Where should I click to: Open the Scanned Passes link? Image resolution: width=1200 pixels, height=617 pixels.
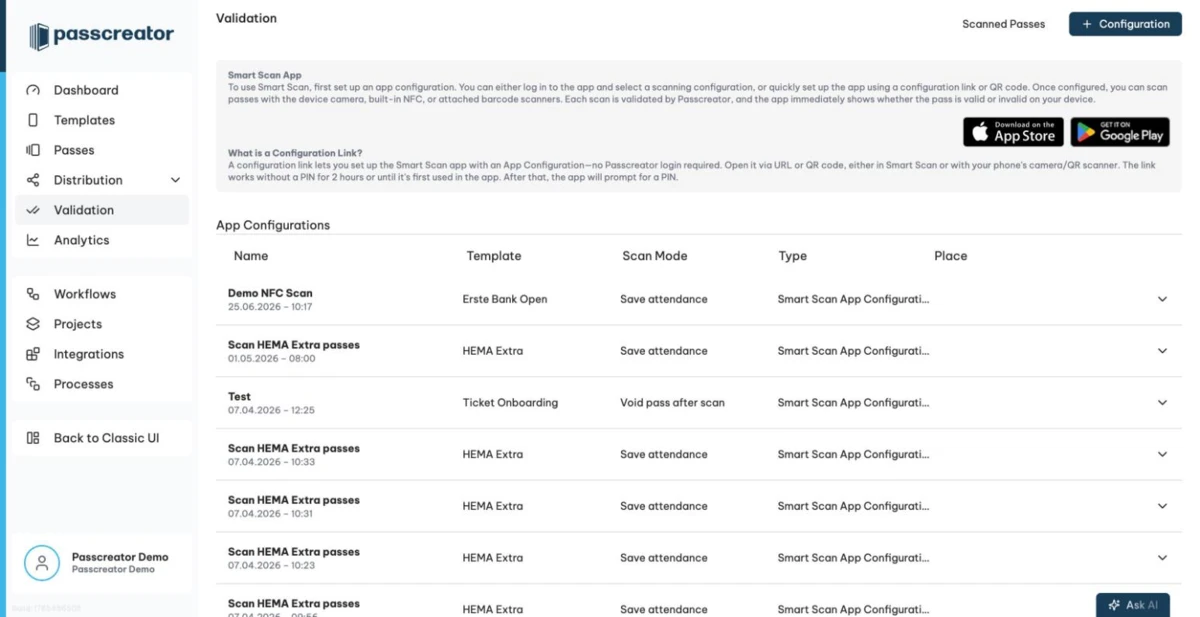click(1003, 24)
